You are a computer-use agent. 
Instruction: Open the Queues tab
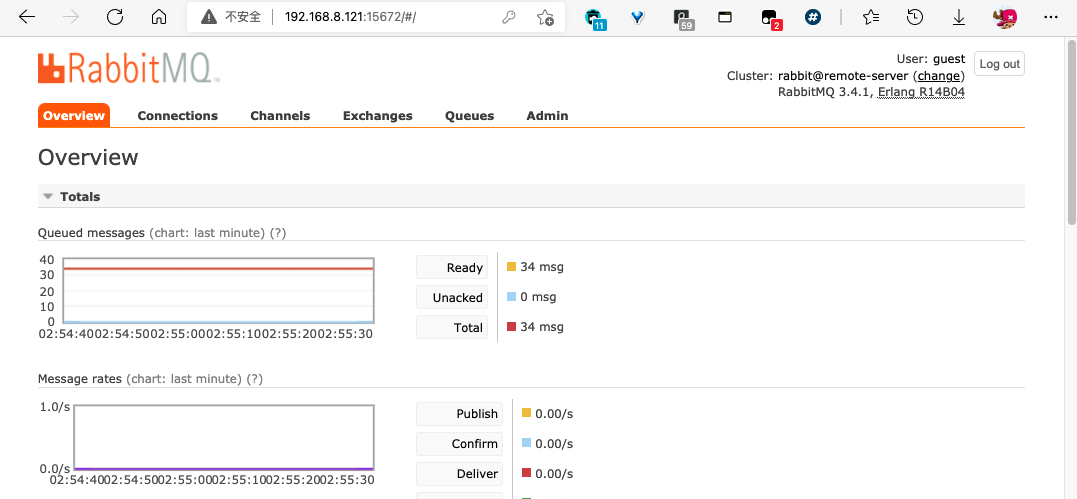pyautogui.click(x=470, y=115)
